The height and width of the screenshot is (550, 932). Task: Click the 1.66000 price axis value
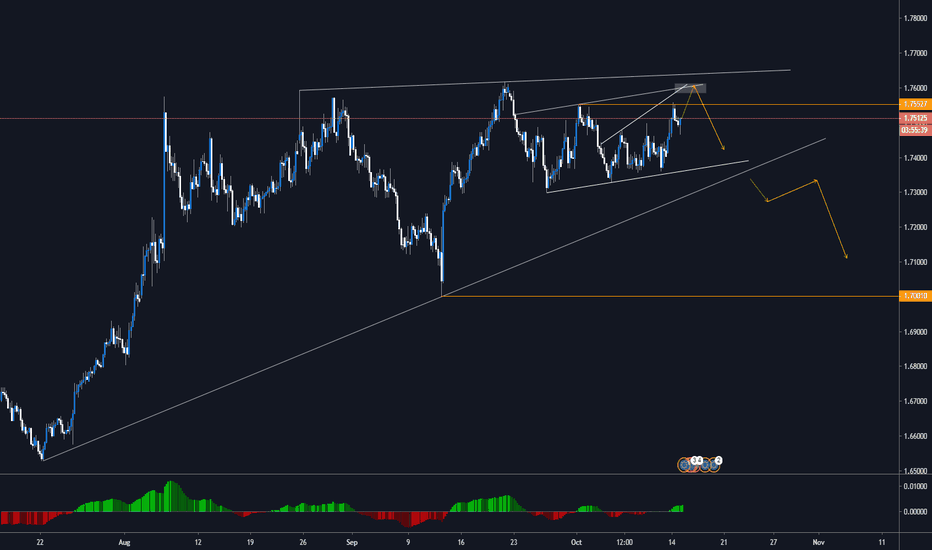point(915,436)
